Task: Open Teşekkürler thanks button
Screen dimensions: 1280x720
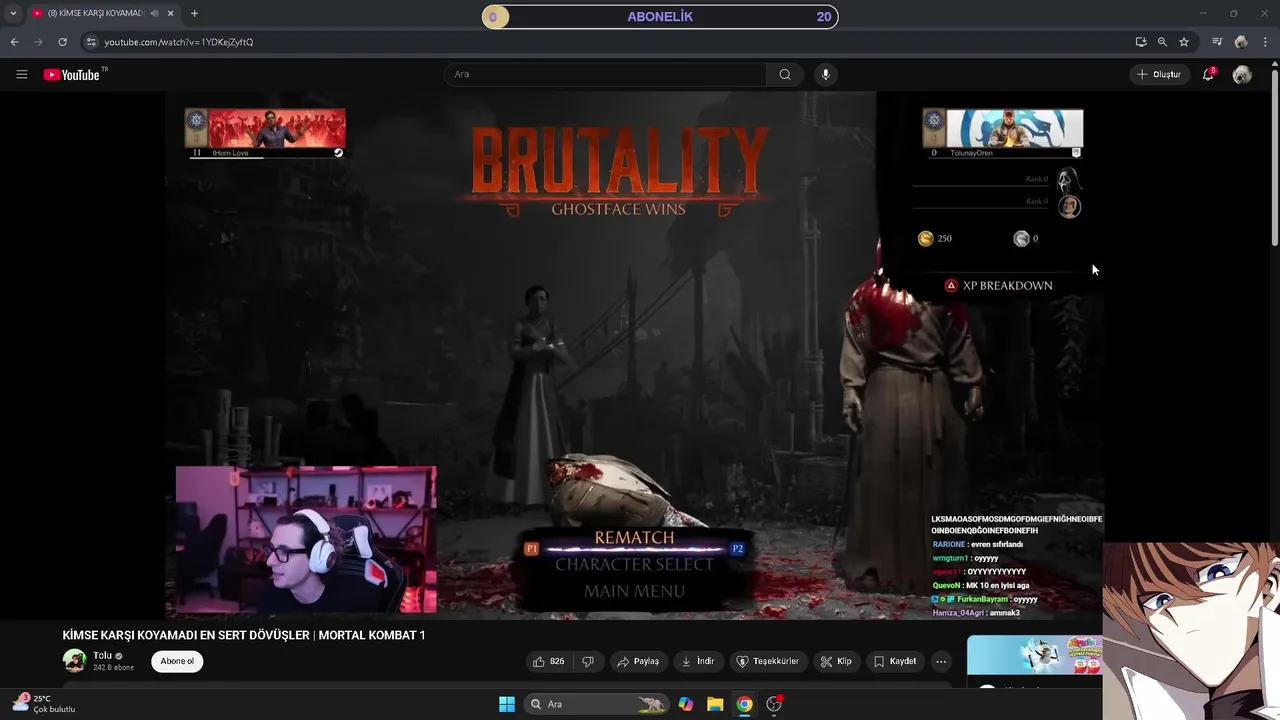Action: click(768, 661)
